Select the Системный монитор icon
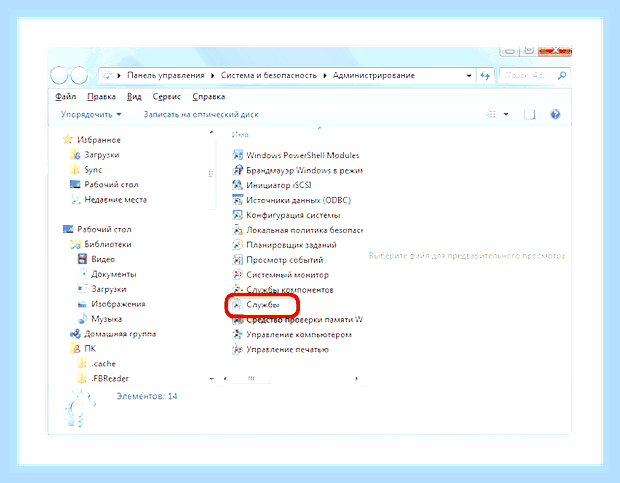 click(x=237, y=275)
